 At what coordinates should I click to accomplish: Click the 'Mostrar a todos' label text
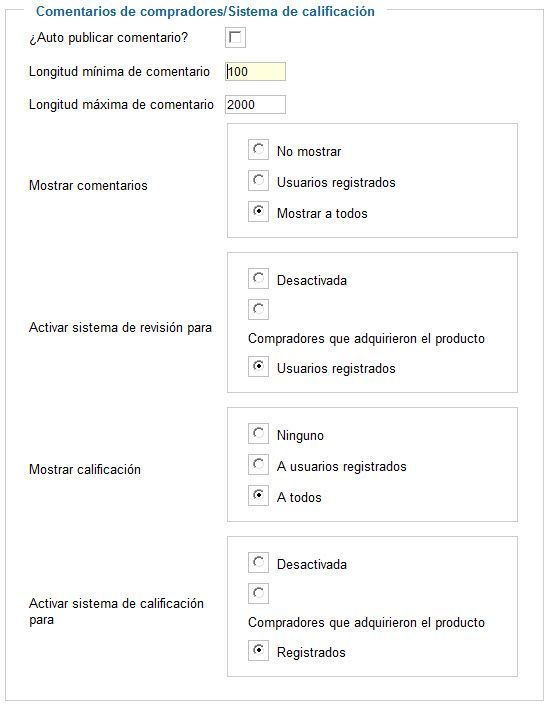pos(322,213)
